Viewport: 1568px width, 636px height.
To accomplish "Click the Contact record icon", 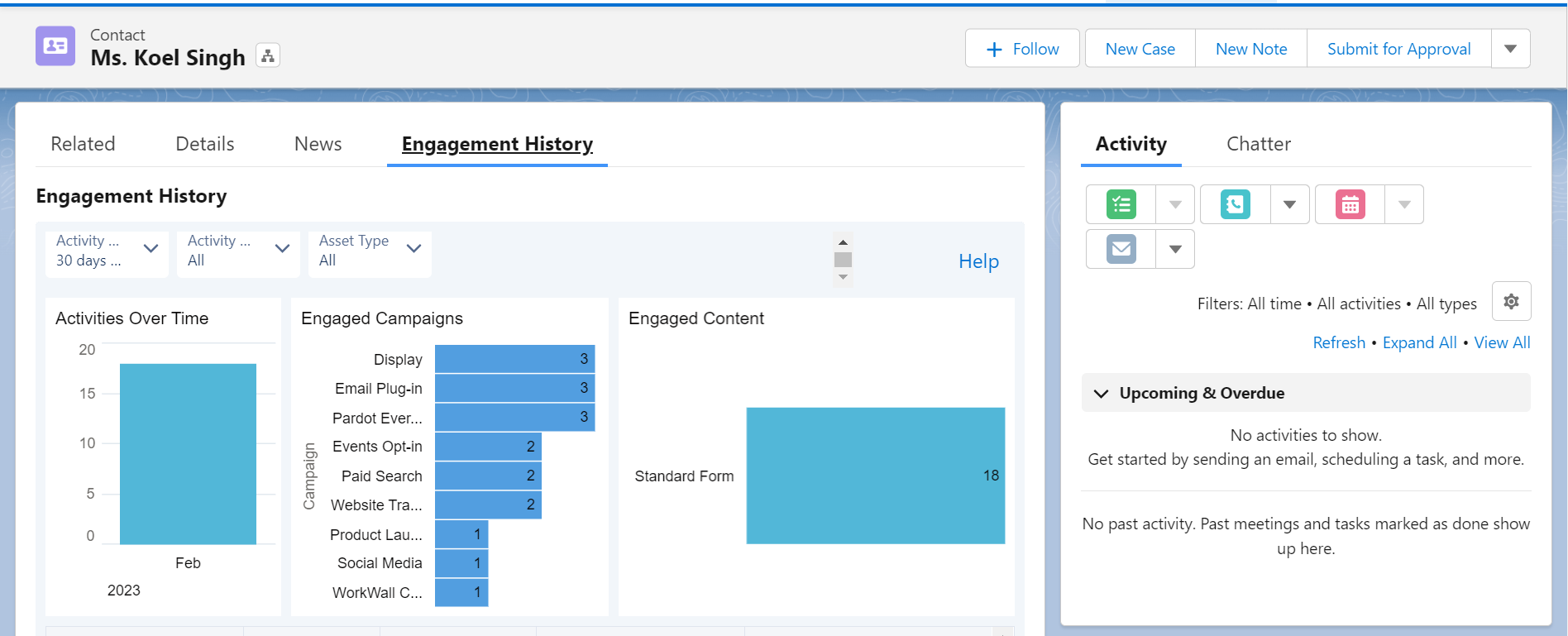I will click(x=55, y=46).
